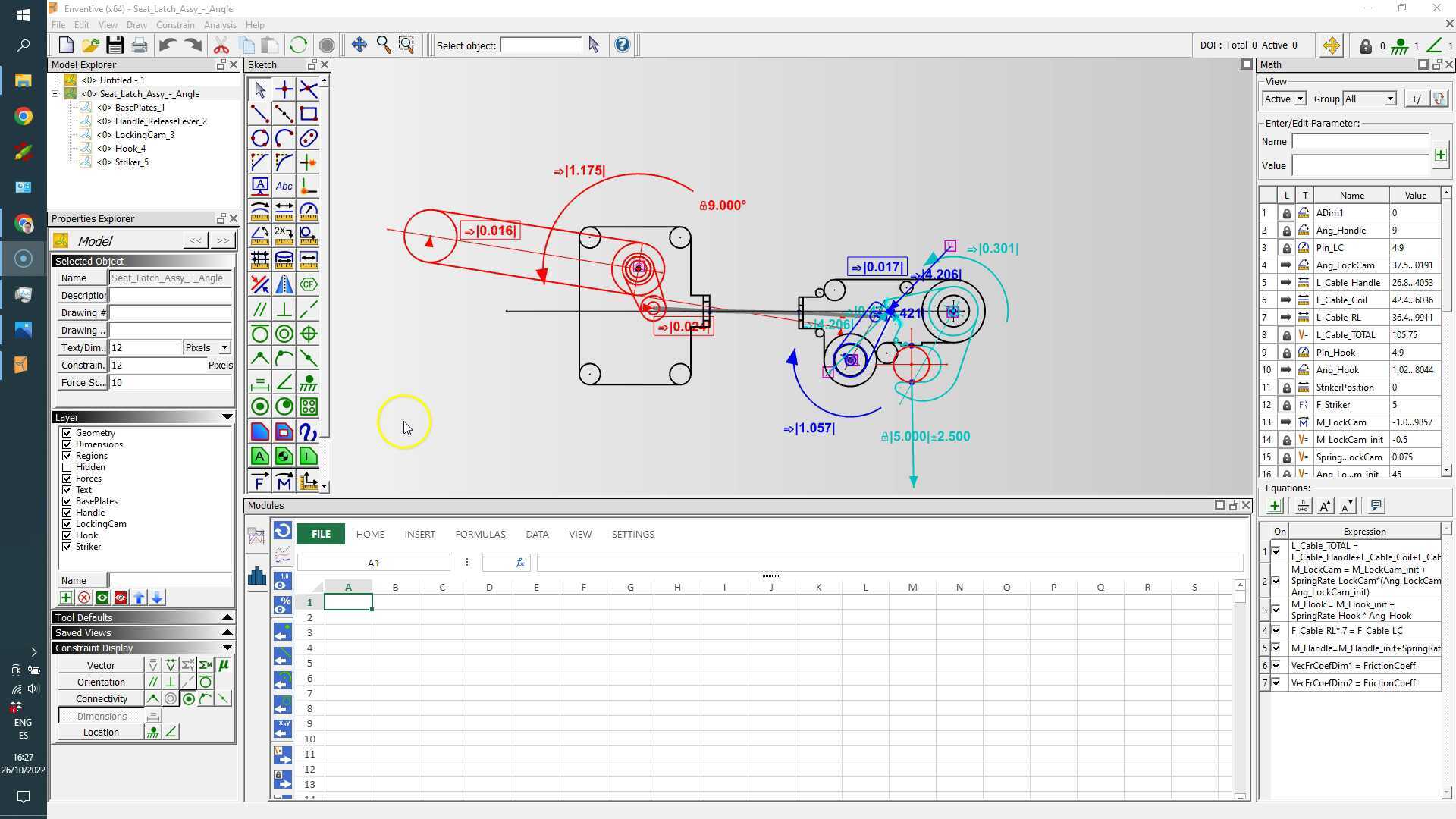Open the green FILE tab in Modules
Viewport: 1456px width, 819px height.
(321, 534)
